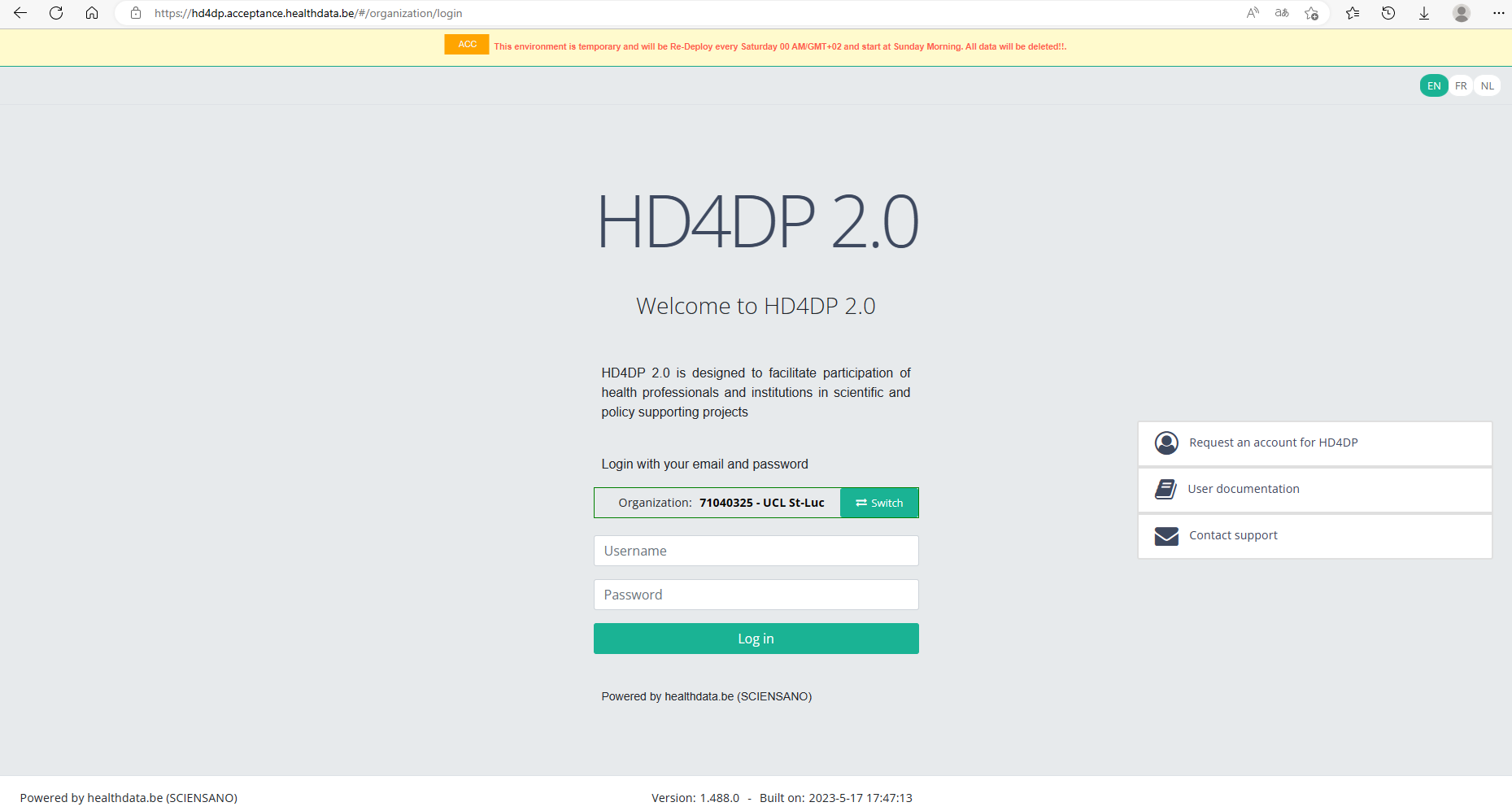Open browser downloads arrow icon
This screenshot has height=811, width=1512.
click(x=1424, y=13)
